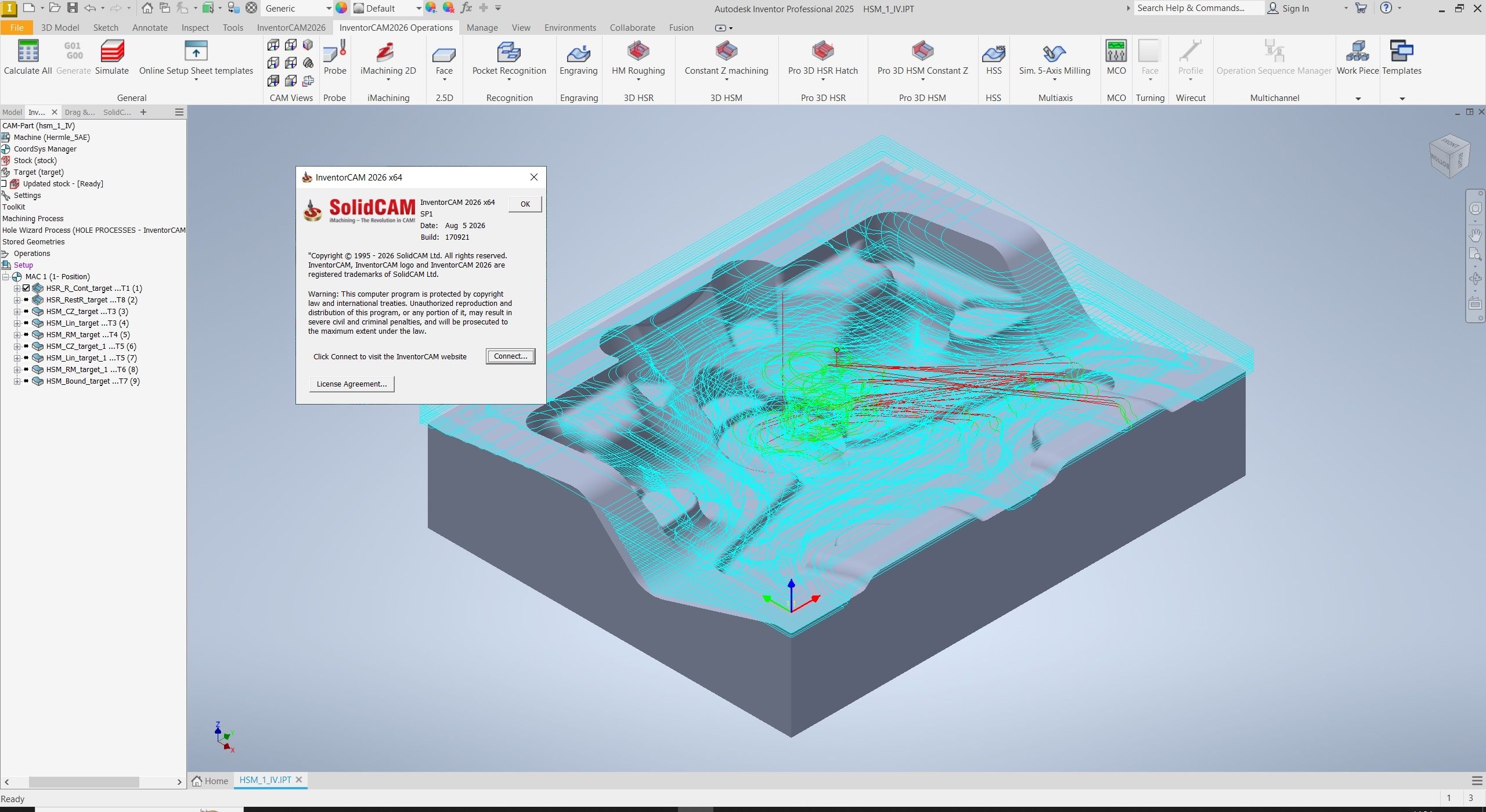The image size is (1486, 812).
Task: Collapse the MAC 1 (1- Position) node
Action: coord(5,276)
